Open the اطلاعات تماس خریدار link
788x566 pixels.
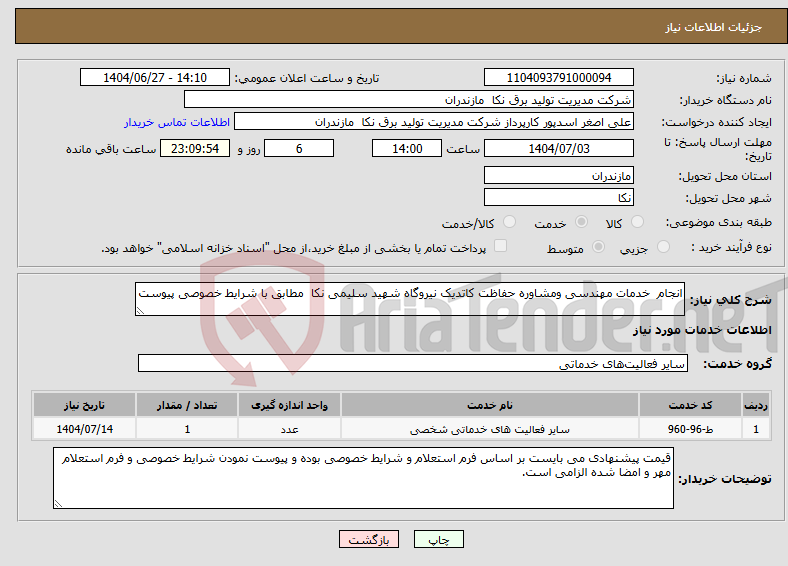[177, 122]
